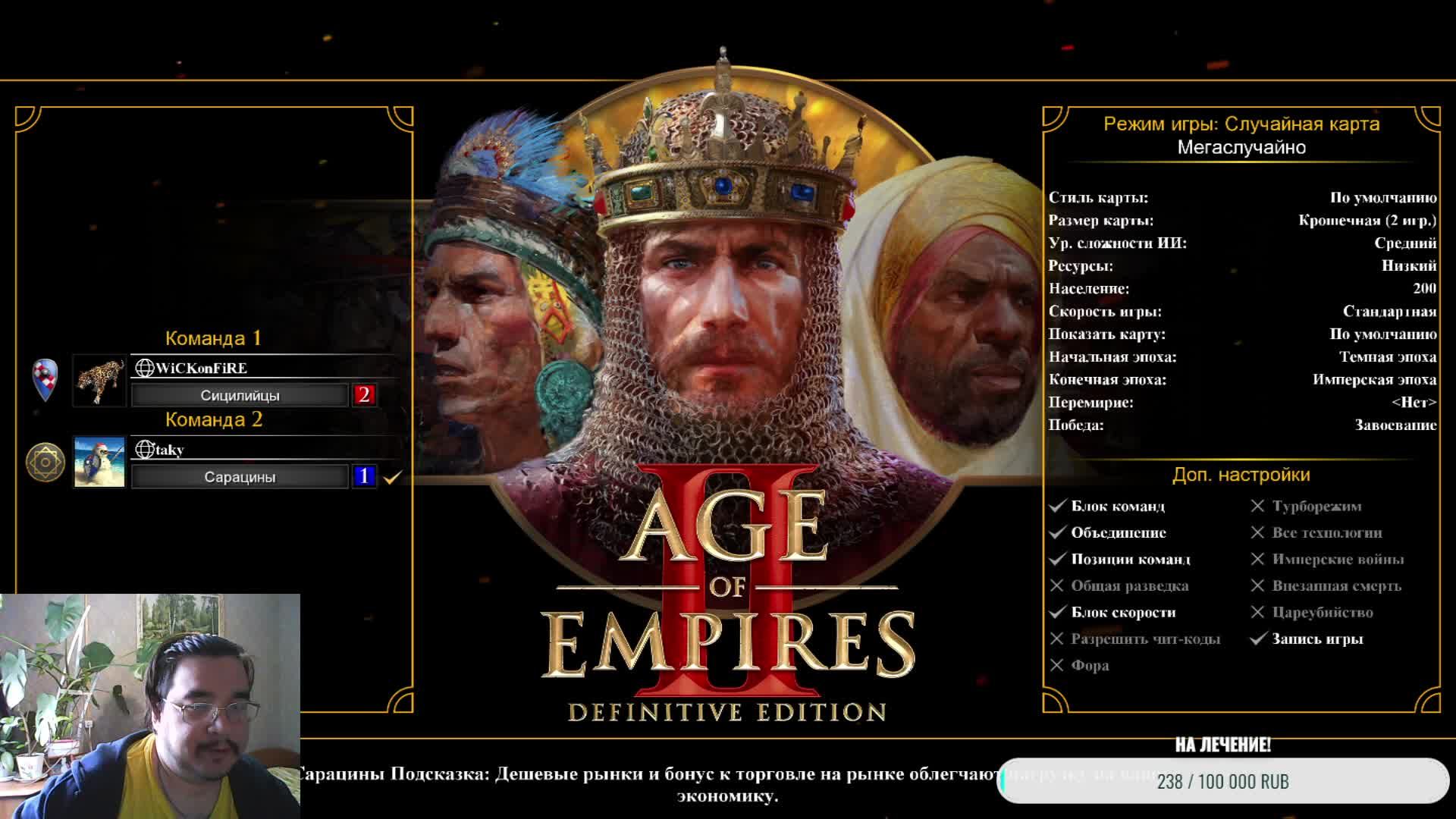Click the gold ready checkmark next to taky

(392, 478)
